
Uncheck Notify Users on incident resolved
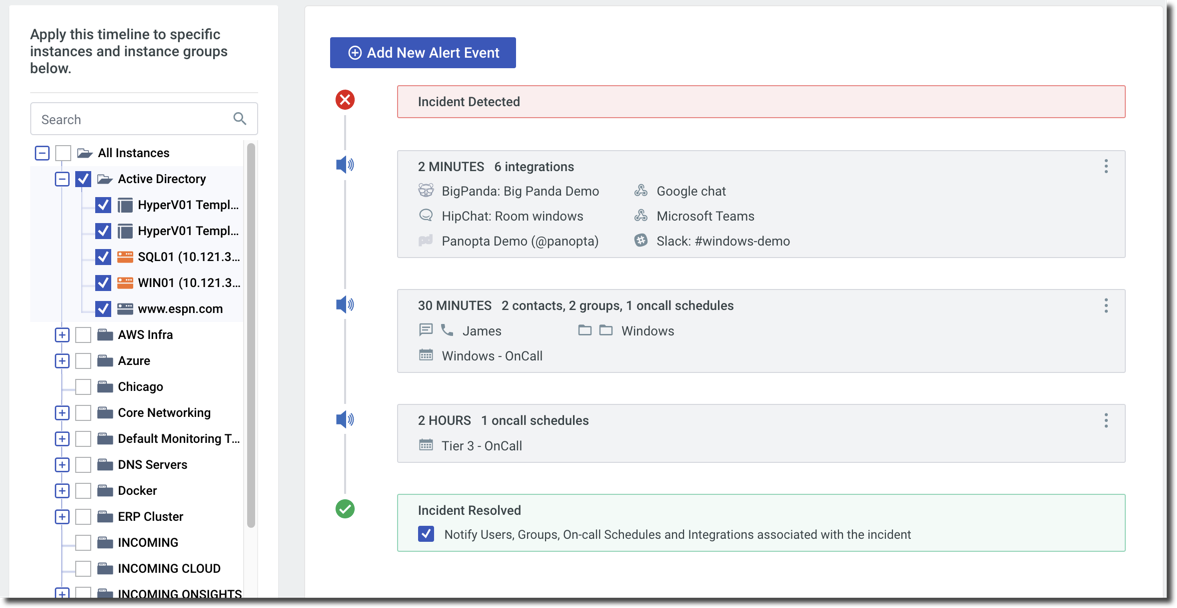pyautogui.click(x=426, y=534)
